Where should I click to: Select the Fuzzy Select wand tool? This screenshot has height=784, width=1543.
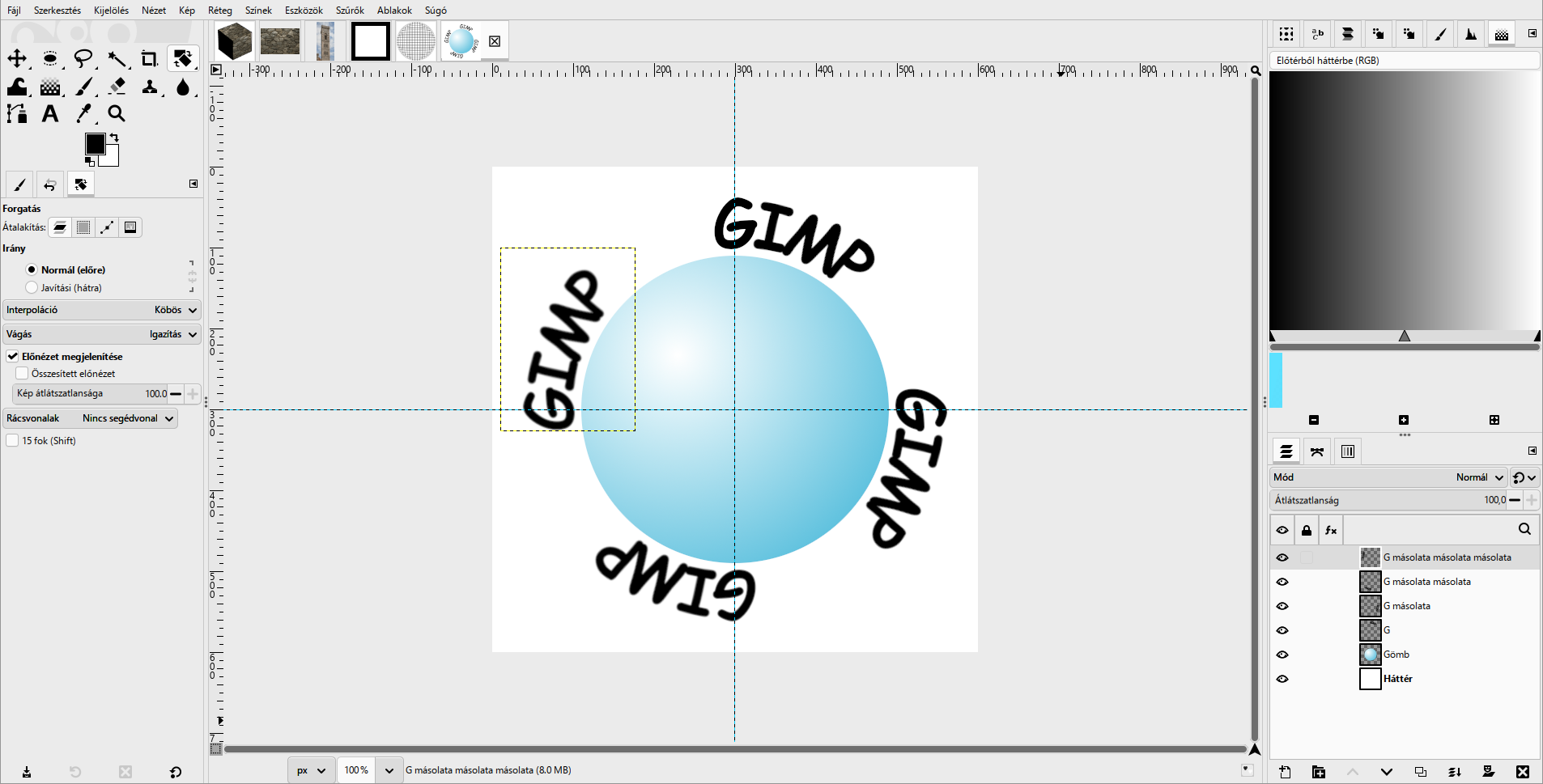117,58
